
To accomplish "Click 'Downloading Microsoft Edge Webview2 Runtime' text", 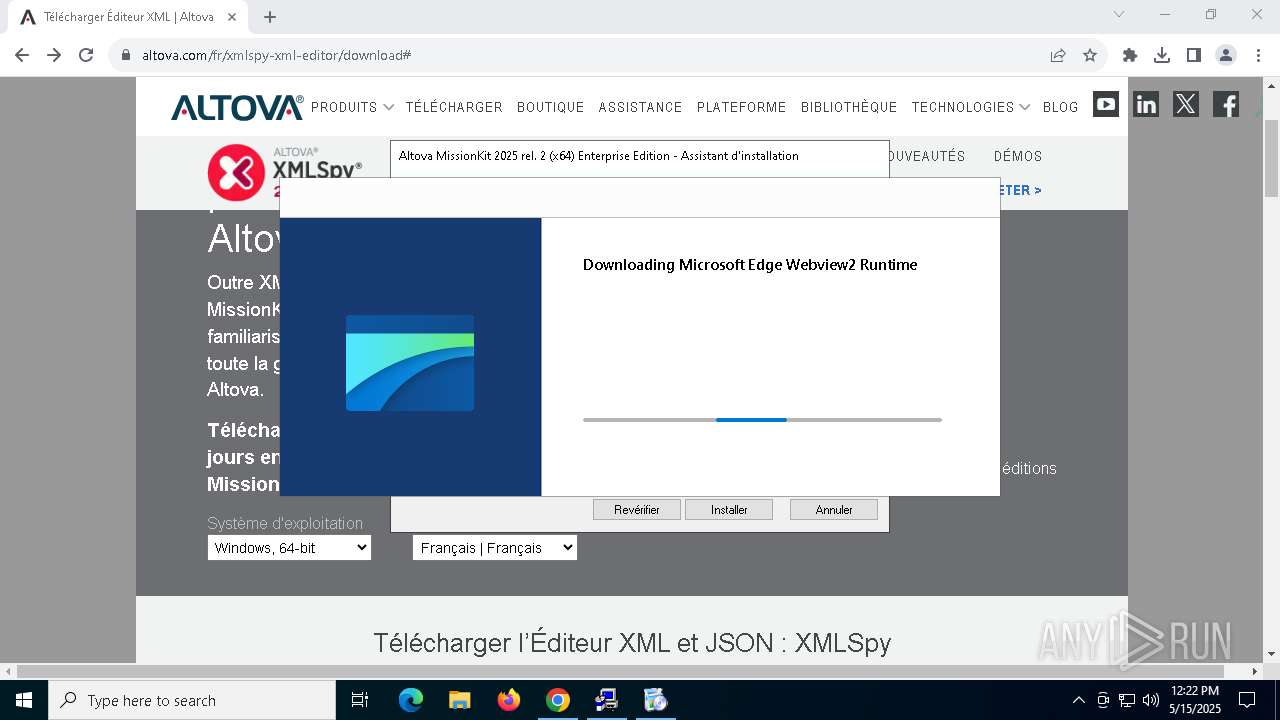I will click(x=750, y=265).
